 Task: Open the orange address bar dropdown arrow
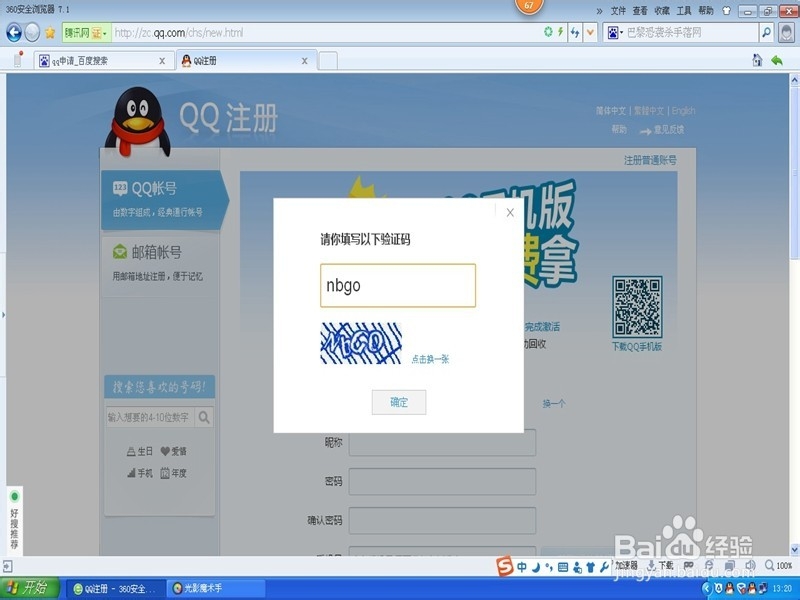590,33
